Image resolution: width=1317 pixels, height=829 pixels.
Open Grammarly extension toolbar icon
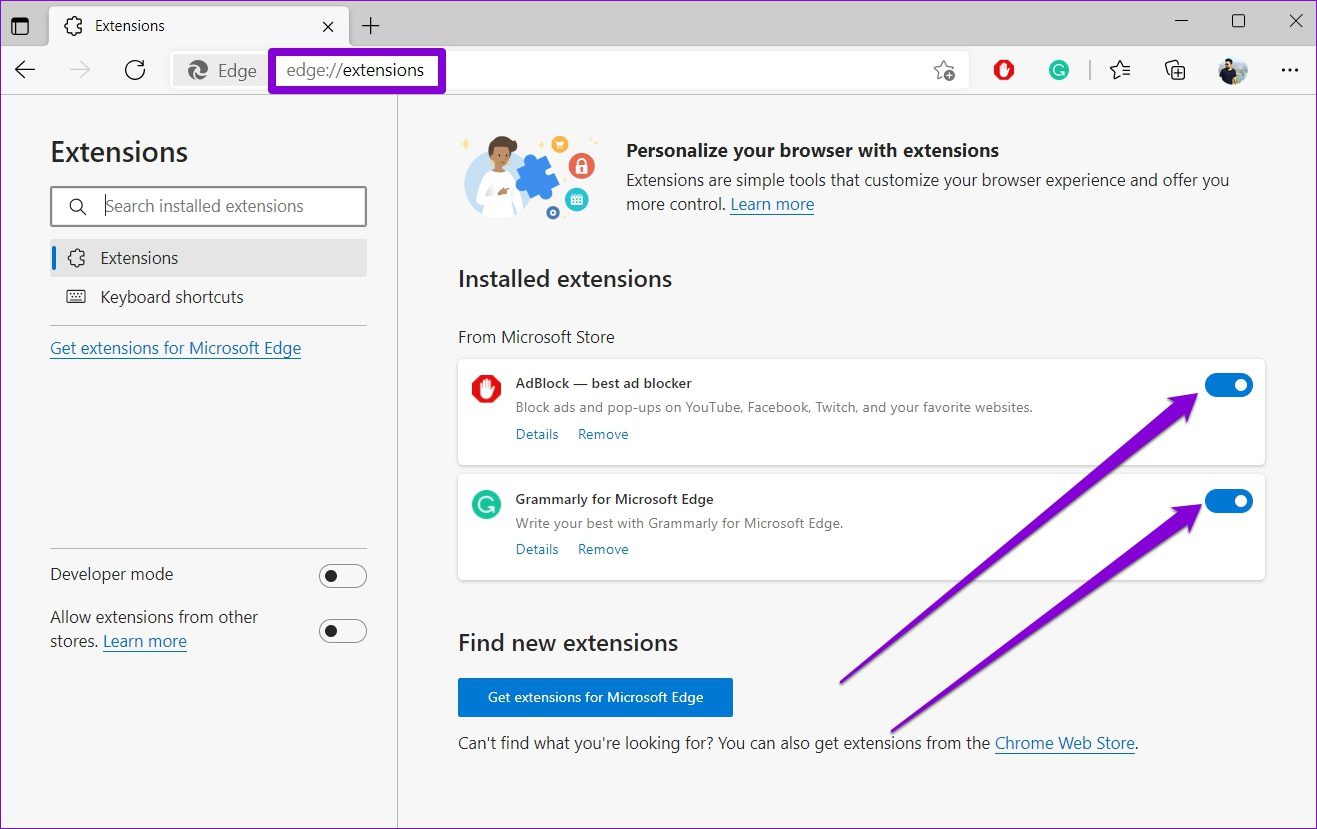(x=1059, y=70)
